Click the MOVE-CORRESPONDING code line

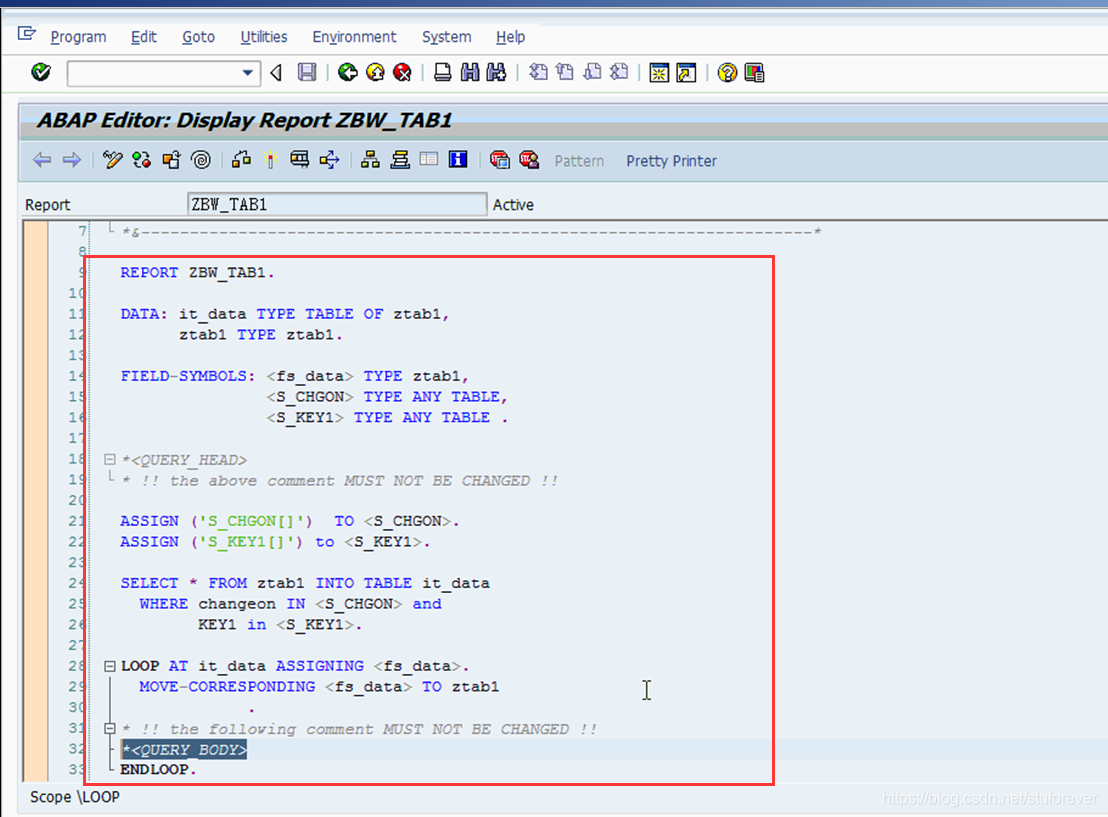pyautogui.click(x=319, y=687)
